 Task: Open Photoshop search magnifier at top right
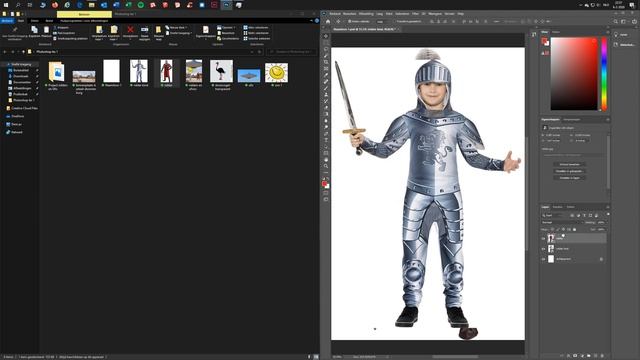(616, 21)
